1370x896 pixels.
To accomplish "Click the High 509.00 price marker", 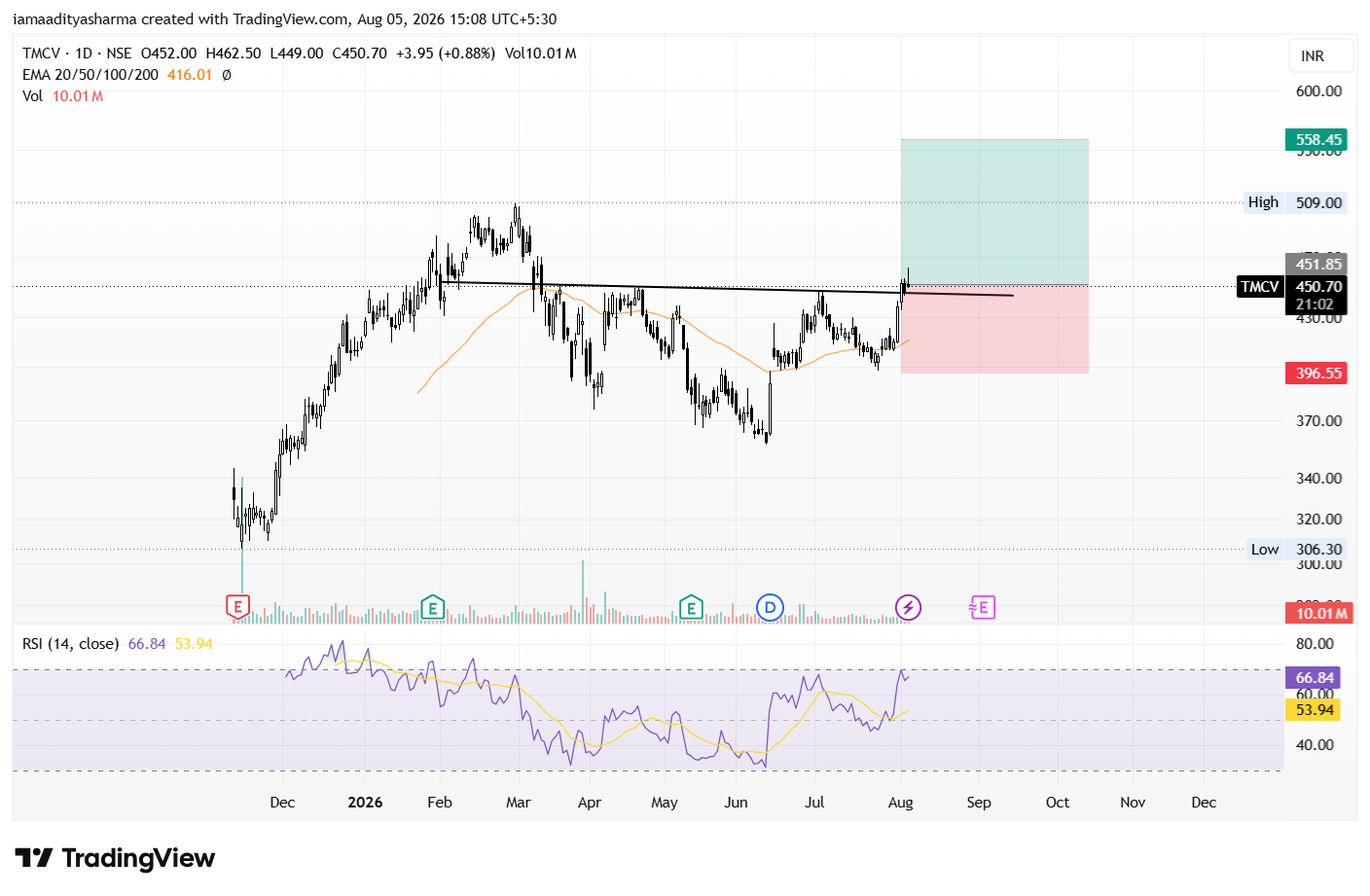I will point(1295,202).
